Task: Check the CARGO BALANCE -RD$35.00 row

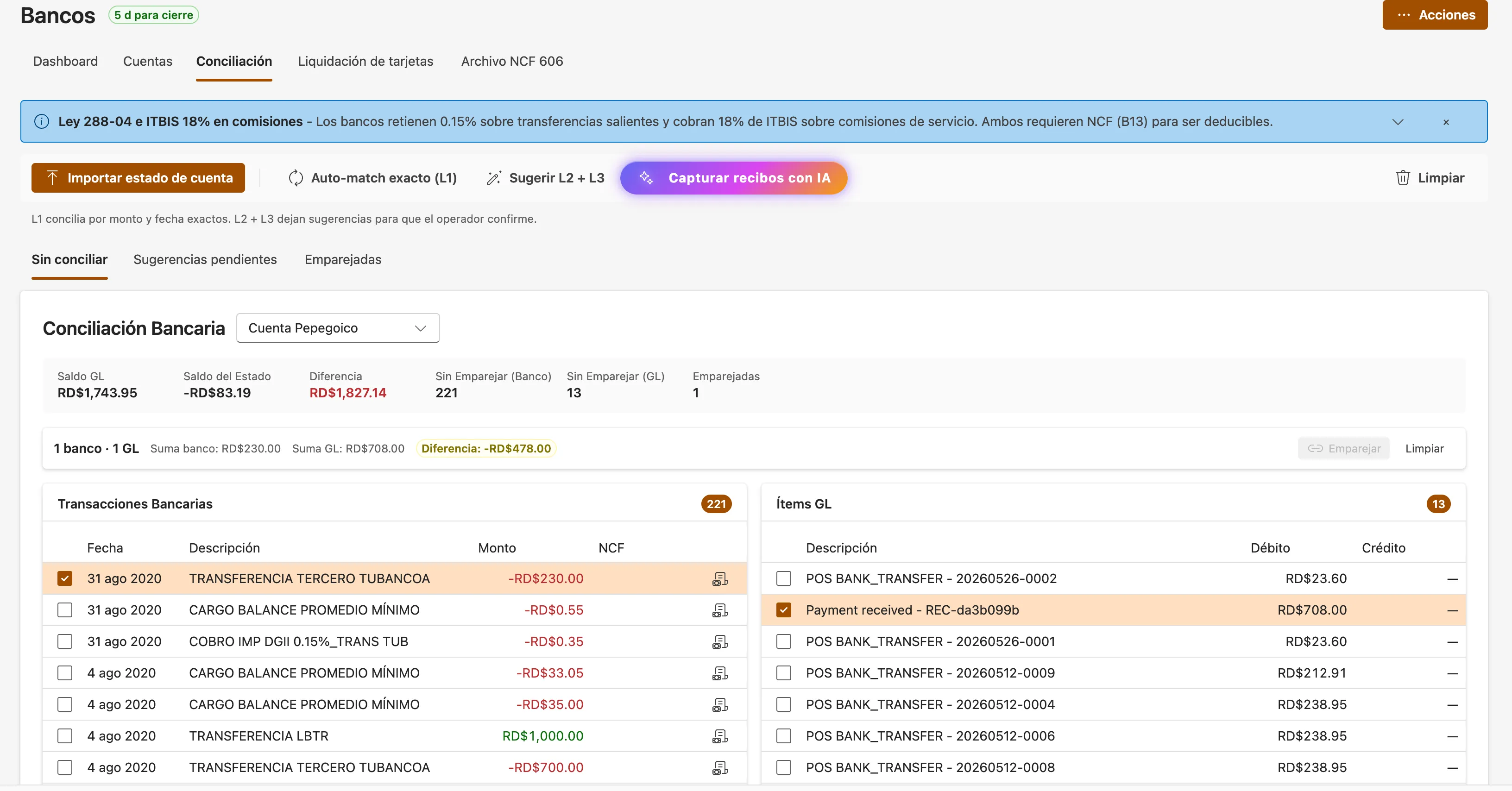Action: pyautogui.click(x=65, y=705)
